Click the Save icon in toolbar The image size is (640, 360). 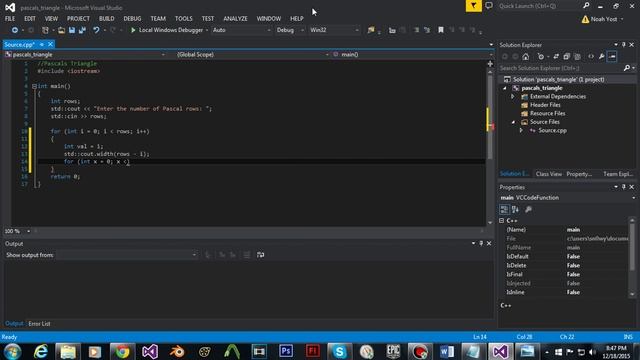coord(72,30)
